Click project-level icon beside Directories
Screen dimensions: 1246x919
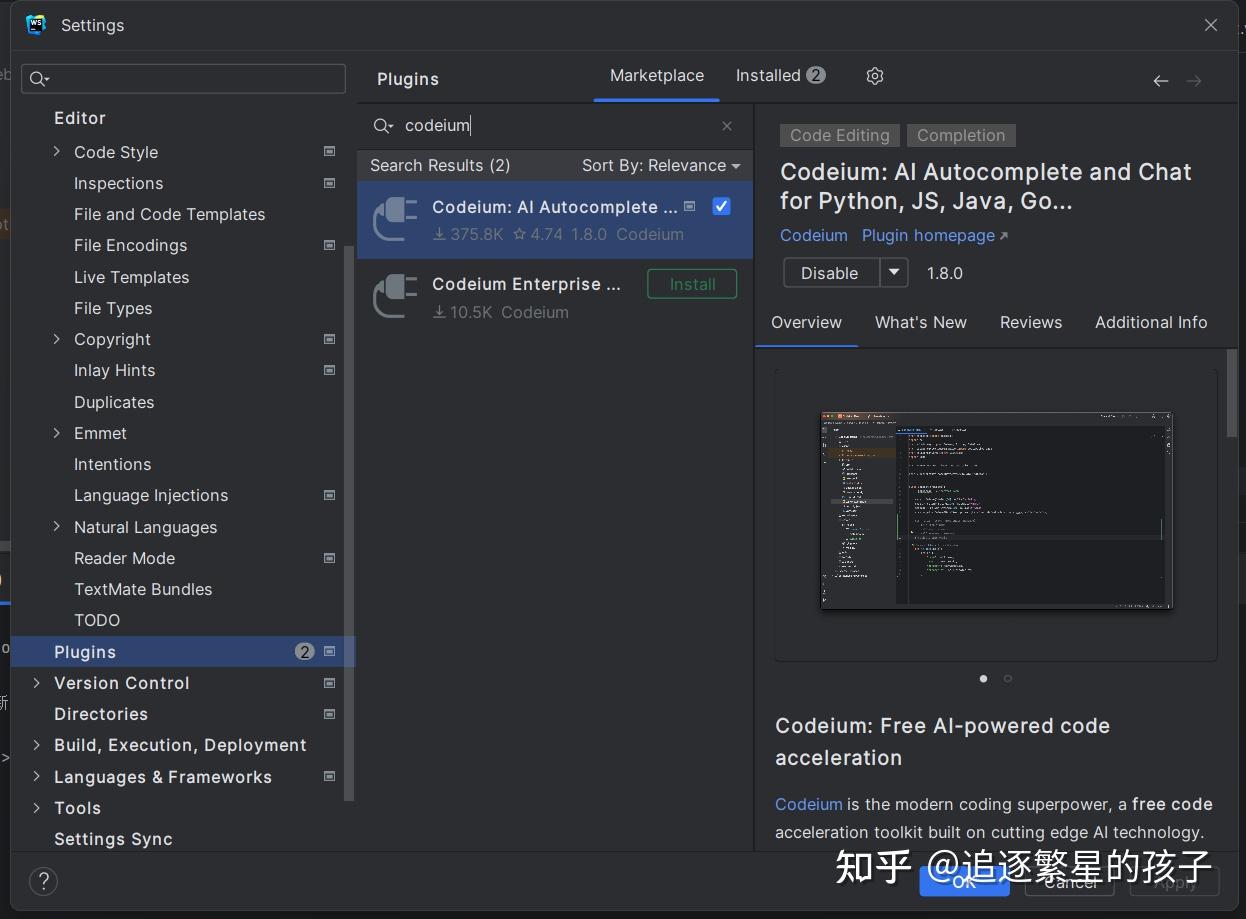tap(329, 714)
